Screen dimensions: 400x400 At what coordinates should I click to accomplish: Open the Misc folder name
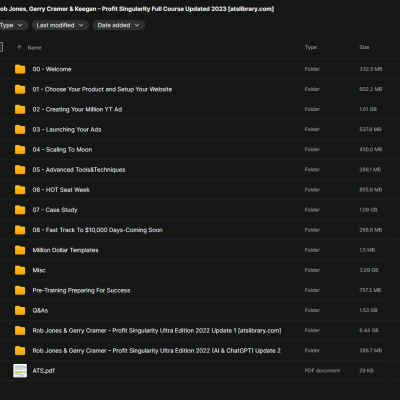pyautogui.click(x=39, y=270)
